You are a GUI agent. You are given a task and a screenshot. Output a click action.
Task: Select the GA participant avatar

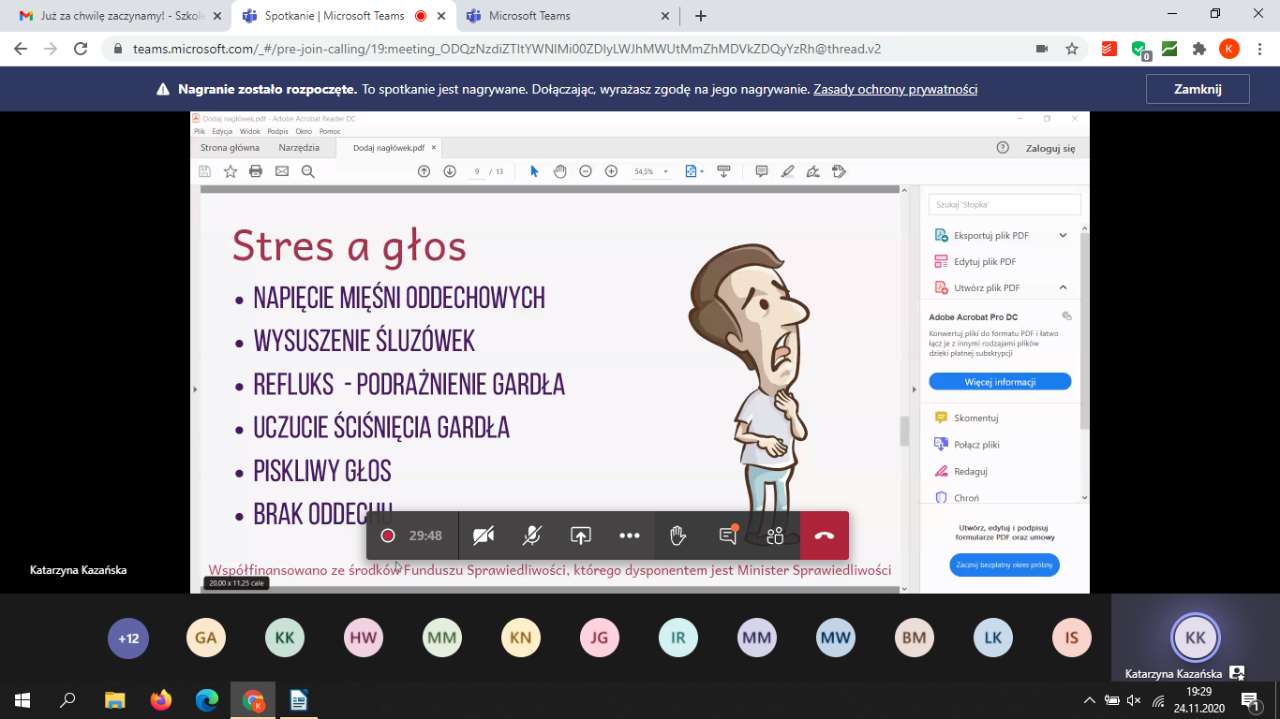pos(206,638)
